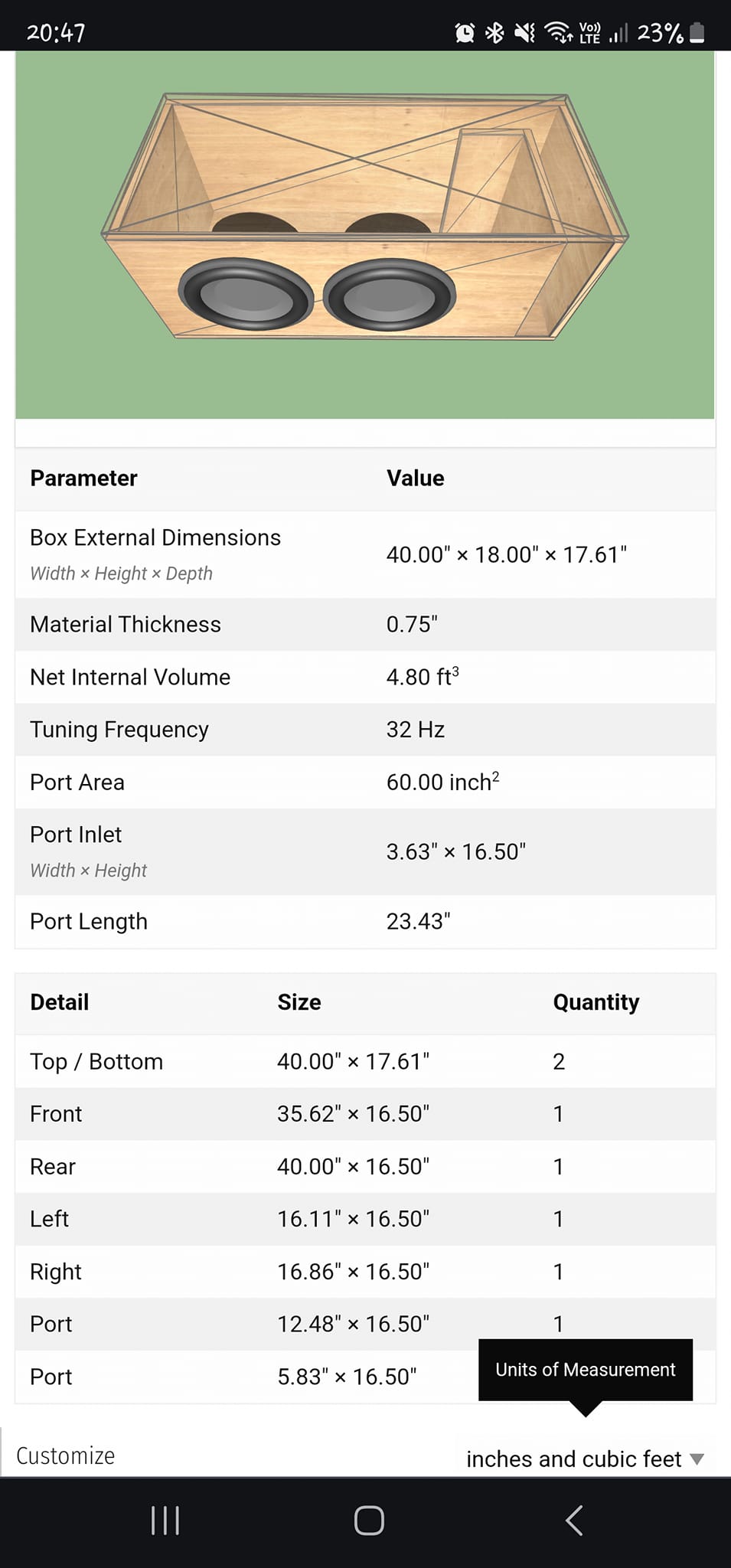The width and height of the screenshot is (731, 1568).
Task: Open the inches and cubic feet dropdown
Action: [x=585, y=1459]
